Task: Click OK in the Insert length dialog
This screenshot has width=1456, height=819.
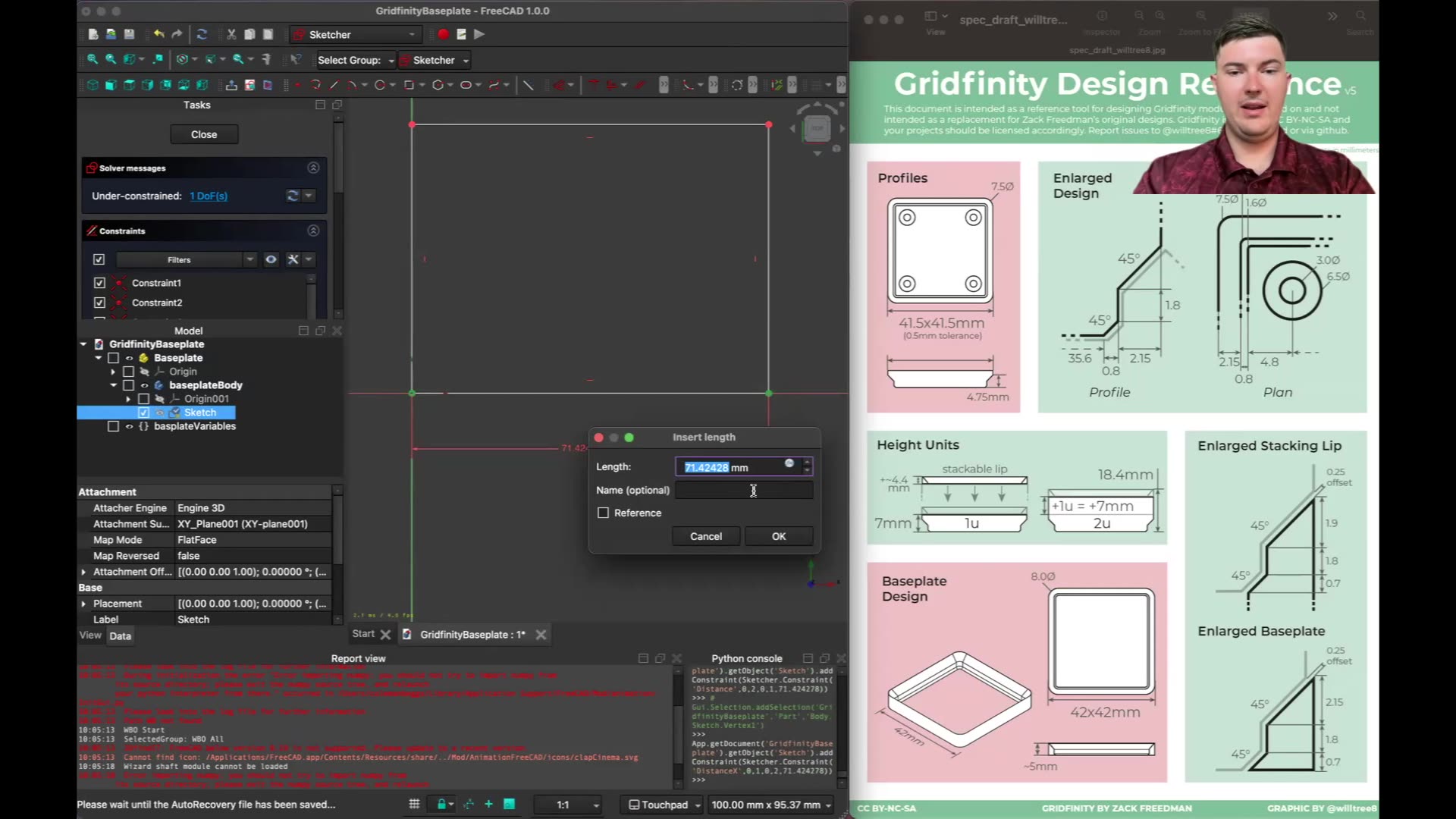Action: point(778,536)
